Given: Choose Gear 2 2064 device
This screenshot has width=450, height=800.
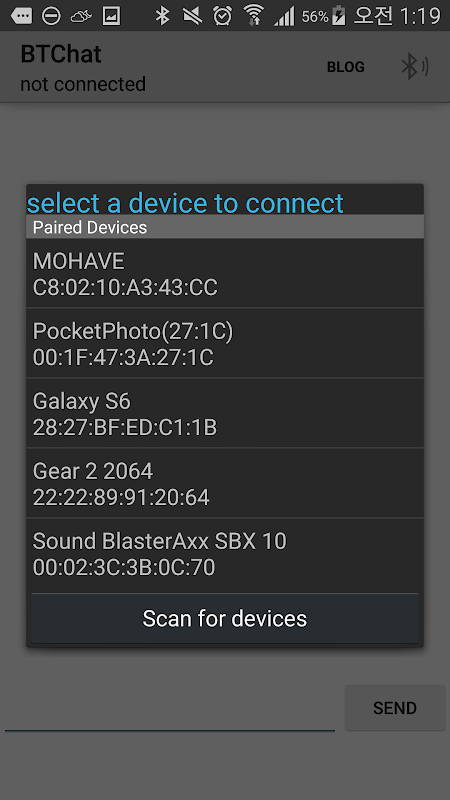Looking at the screenshot, I should (225, 484).
